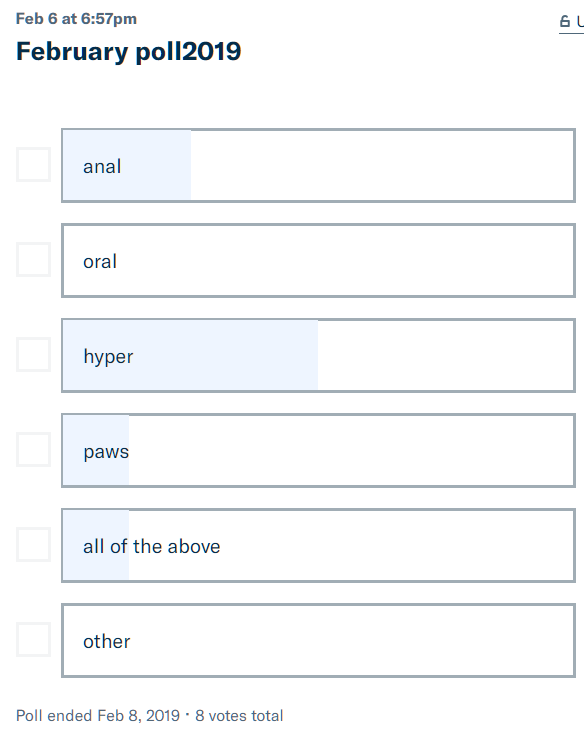Viewport: 584px width, 729px height.
Task: Click the shaded vote bar end in hyper
Action: pyautogui.click(x=314, y=355)
